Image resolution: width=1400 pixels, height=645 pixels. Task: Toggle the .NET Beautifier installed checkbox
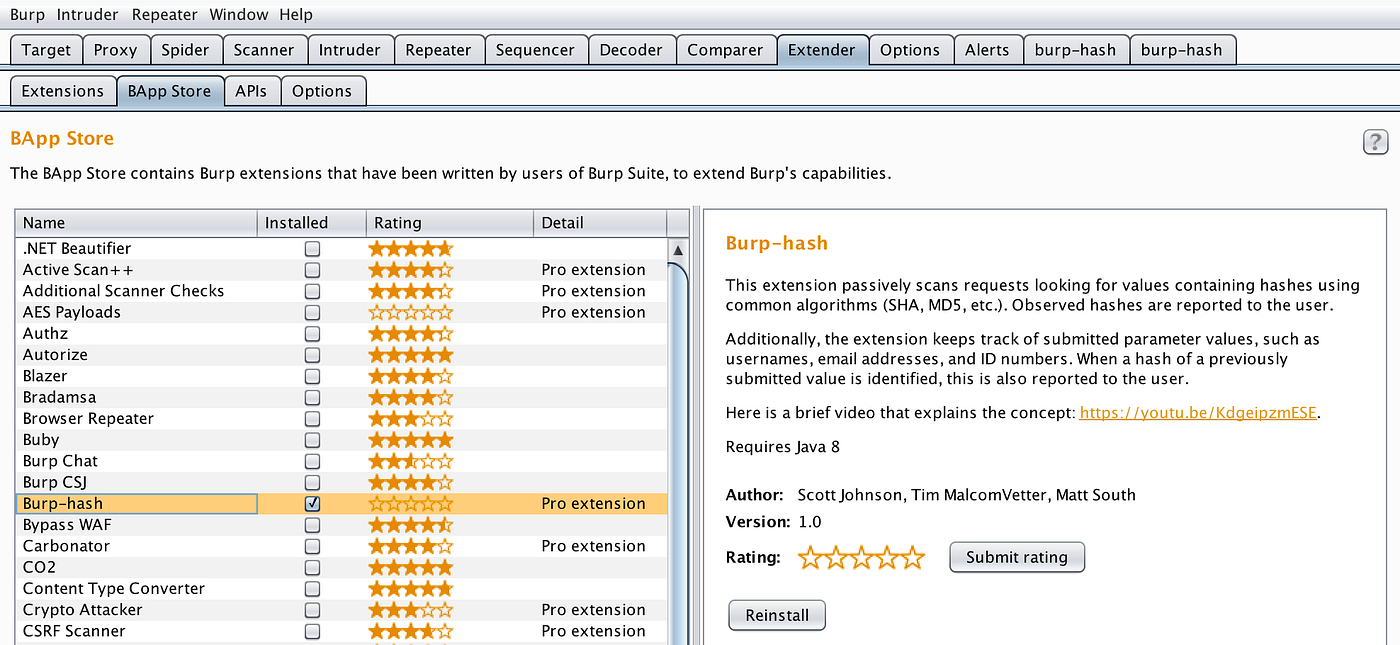tap(313, 248)
